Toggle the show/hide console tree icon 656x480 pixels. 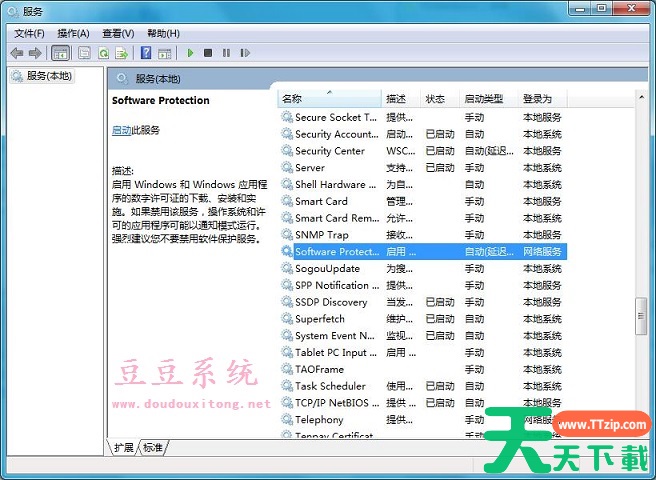click(60, 53)
